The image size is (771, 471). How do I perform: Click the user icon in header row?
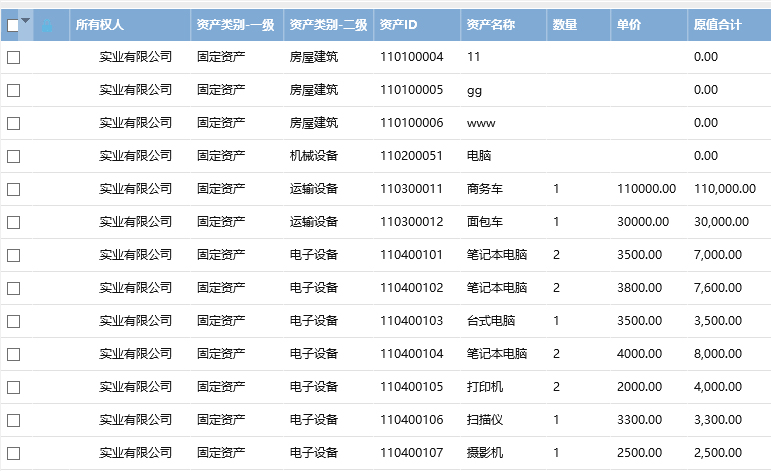pyautogui.click(x=47, y=24)
